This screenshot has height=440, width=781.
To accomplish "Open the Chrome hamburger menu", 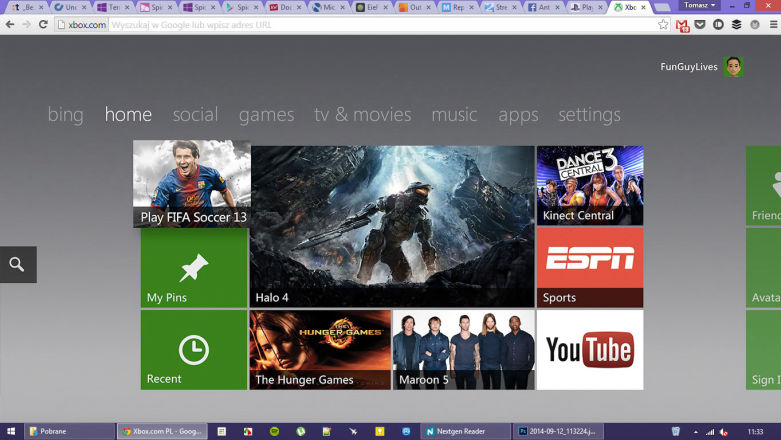I will pyautogui.click(x=773, y=24).
